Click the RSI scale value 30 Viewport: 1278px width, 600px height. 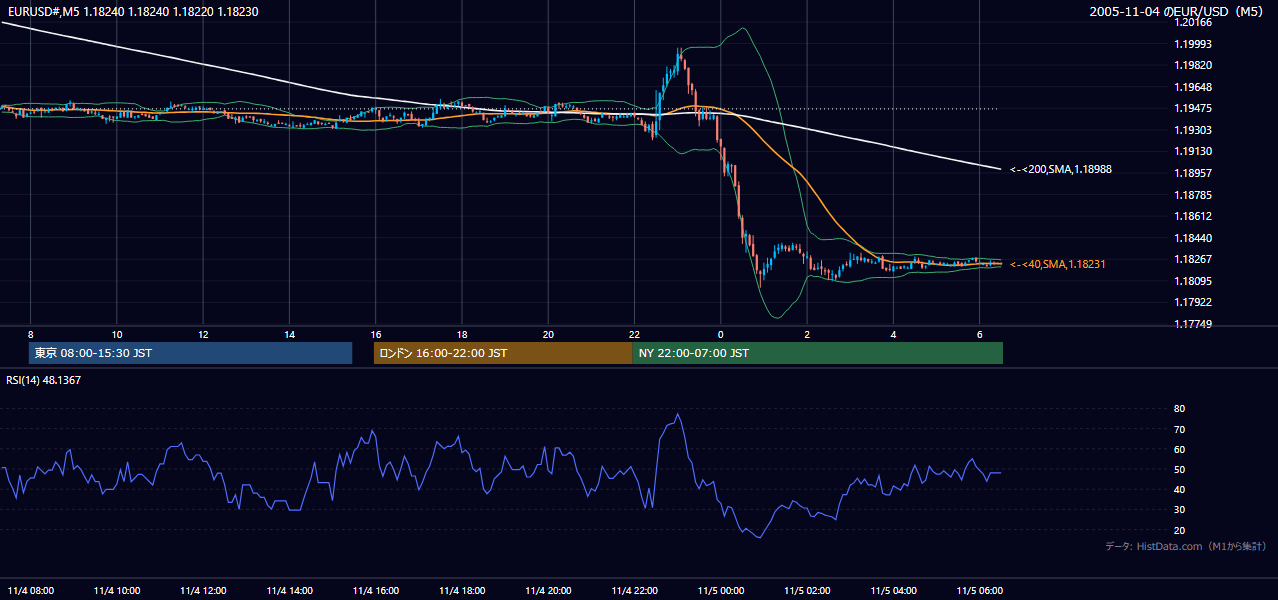1179,510
